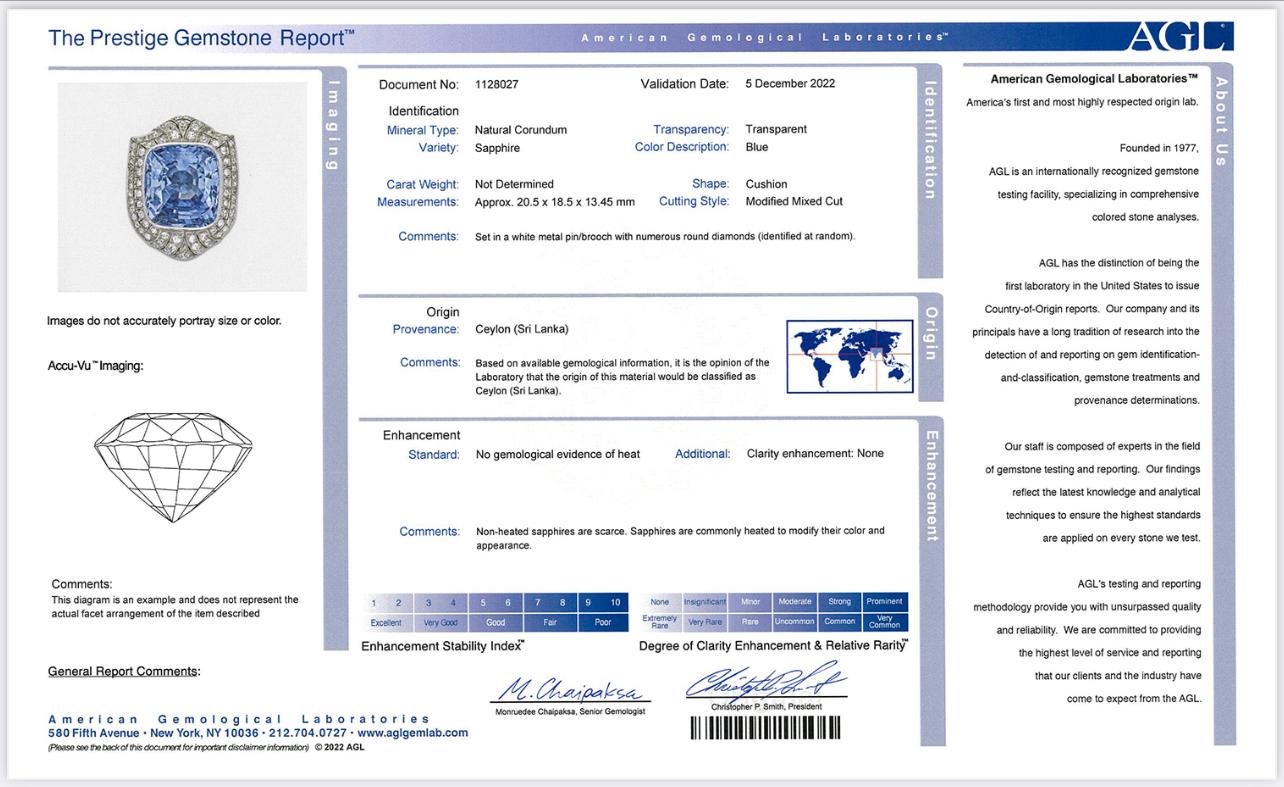Image resolution: width=1284 pixels, height=787 pixels.
Task: Click the M. Chaipaksa signature
Action: (x=569, y=689)
